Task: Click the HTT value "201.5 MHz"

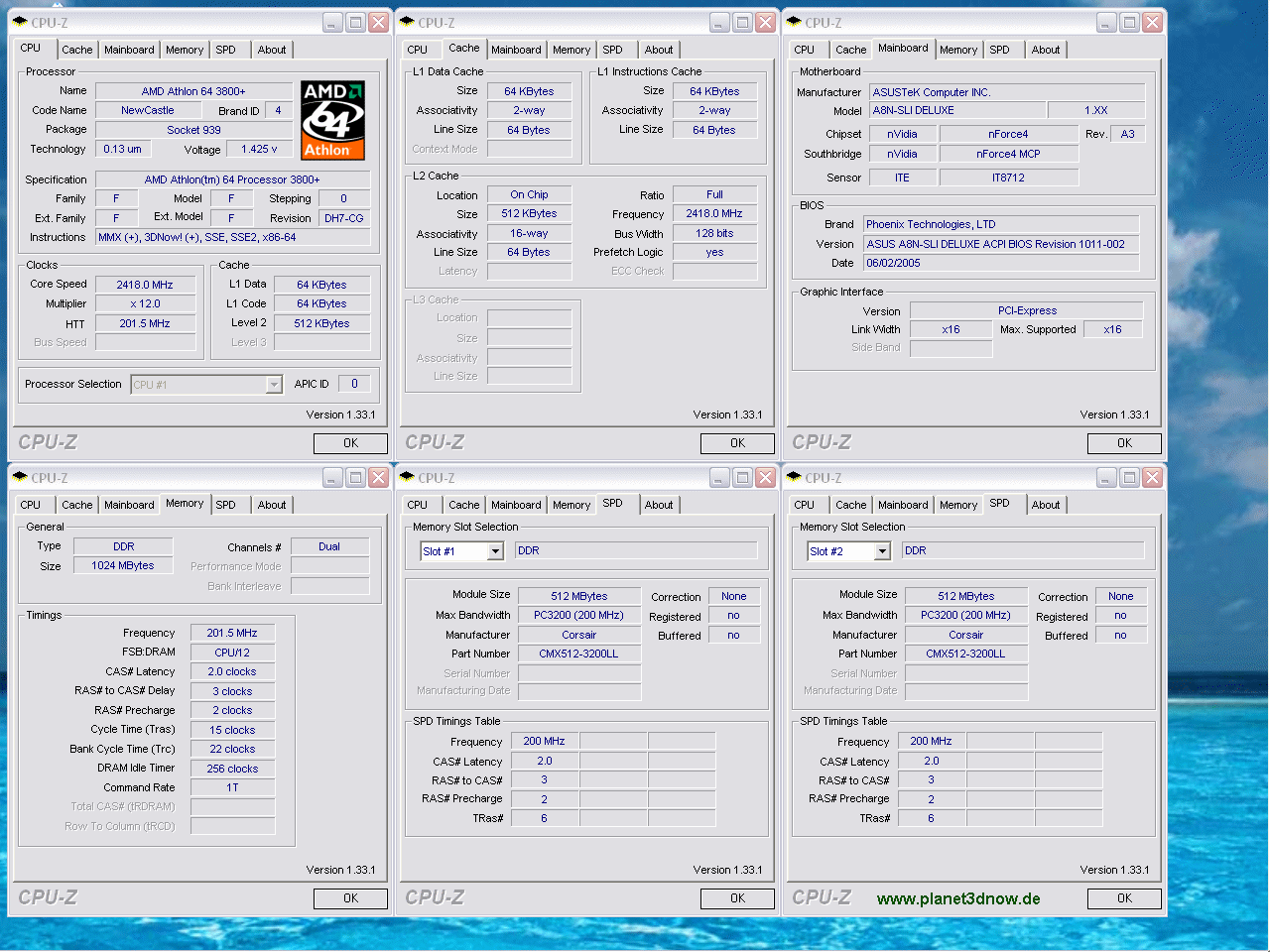Action: click(x=145, y=323)
